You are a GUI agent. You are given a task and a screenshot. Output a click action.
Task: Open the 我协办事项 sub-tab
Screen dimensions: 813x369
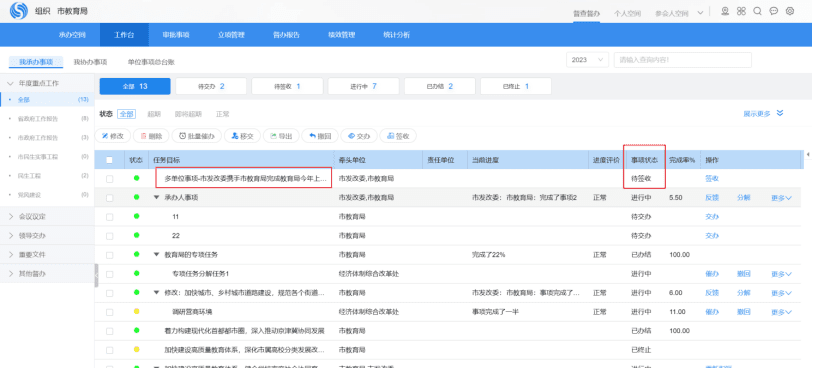[90, 62]
